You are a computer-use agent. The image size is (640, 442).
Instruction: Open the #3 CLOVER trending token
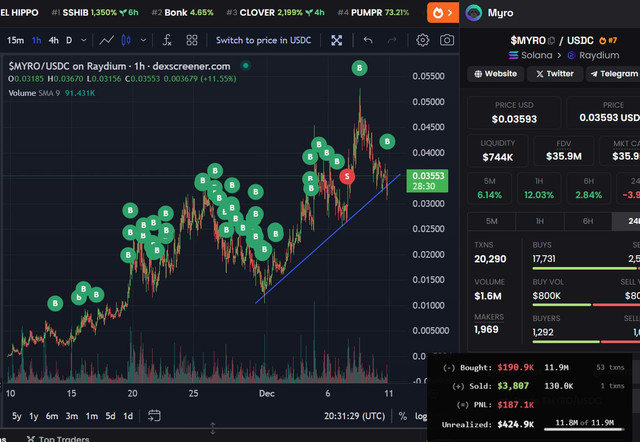click(276, 13)
